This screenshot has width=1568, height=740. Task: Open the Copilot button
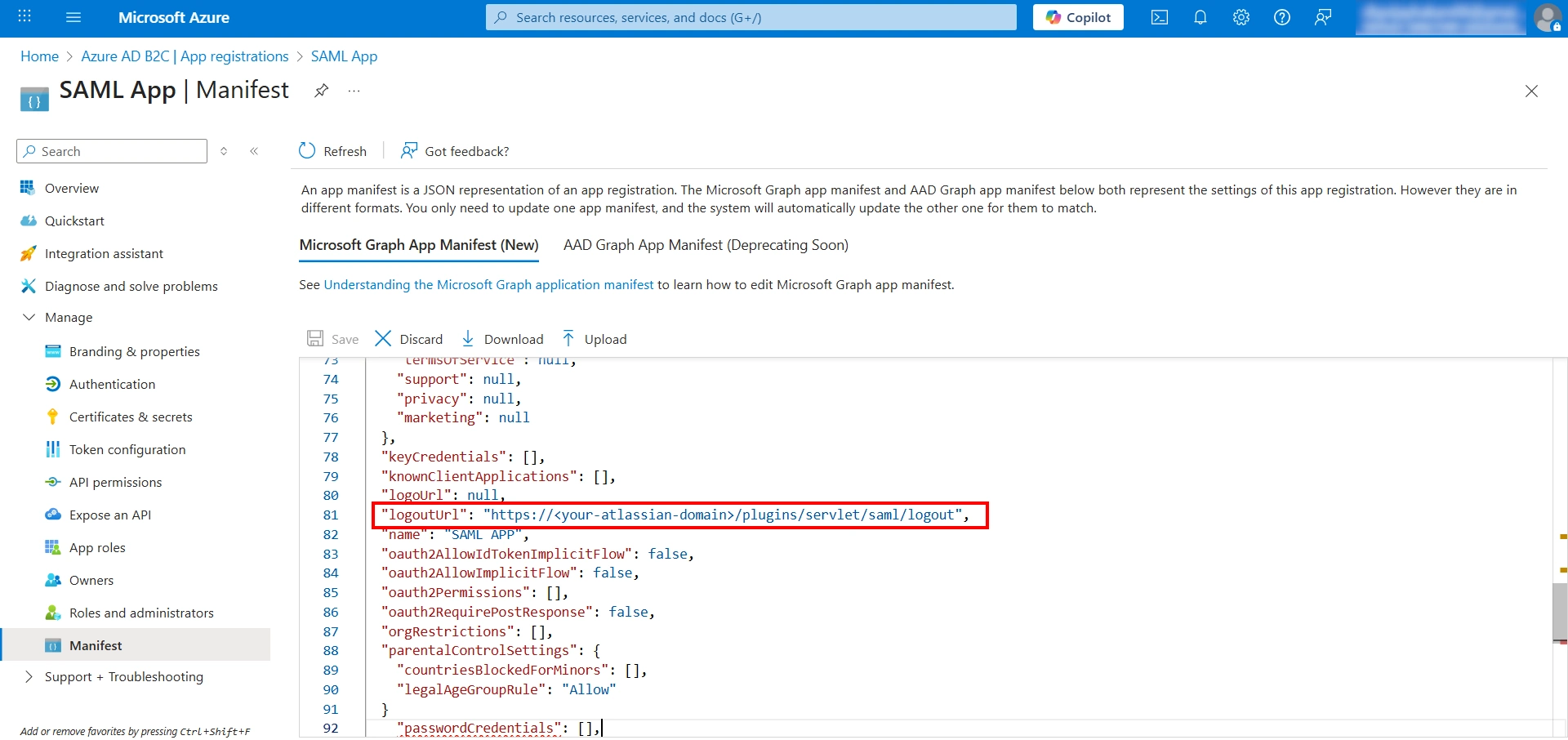click(x=1077, y=17)
